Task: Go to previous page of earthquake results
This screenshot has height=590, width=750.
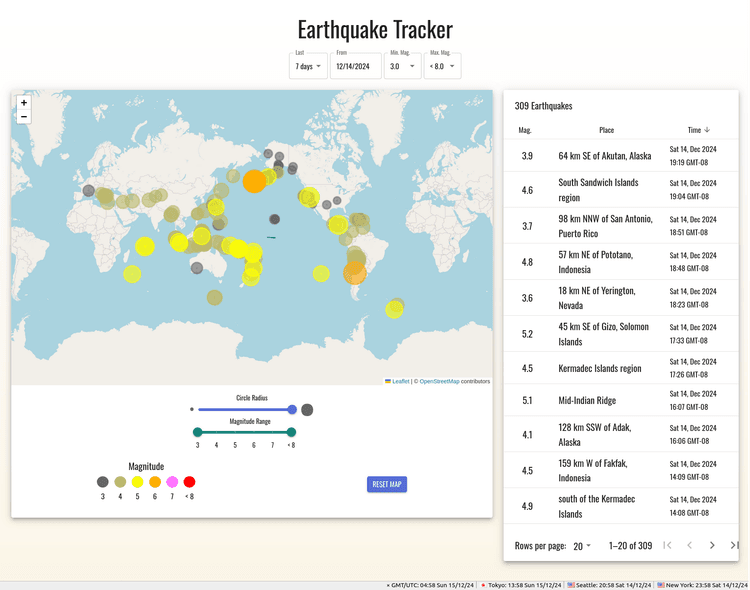Action: point(689,545)
